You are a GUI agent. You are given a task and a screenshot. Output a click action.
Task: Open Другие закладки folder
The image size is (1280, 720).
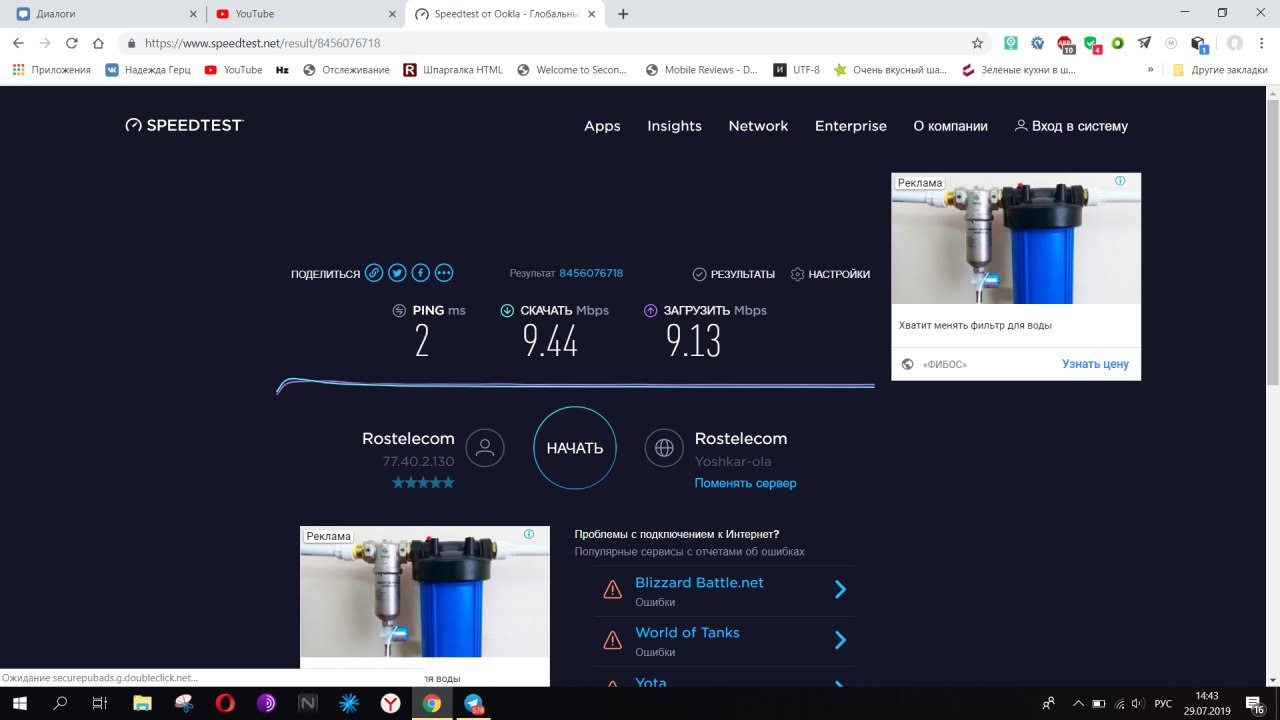[x=1220, y=70]
